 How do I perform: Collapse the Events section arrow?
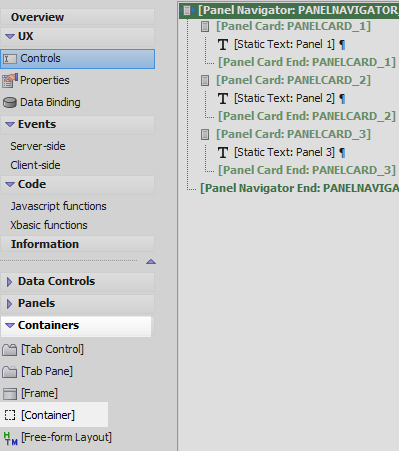(x=10, y=125)
